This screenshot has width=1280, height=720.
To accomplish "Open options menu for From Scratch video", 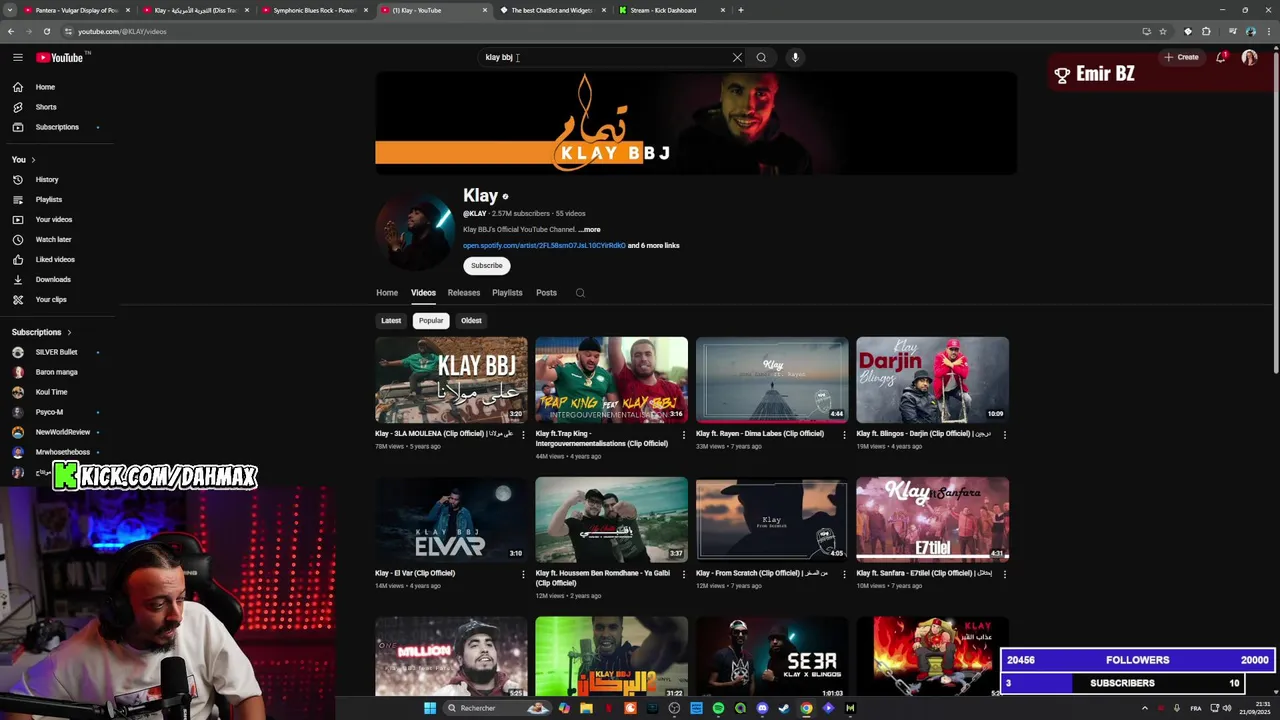I will click(844, 575).
